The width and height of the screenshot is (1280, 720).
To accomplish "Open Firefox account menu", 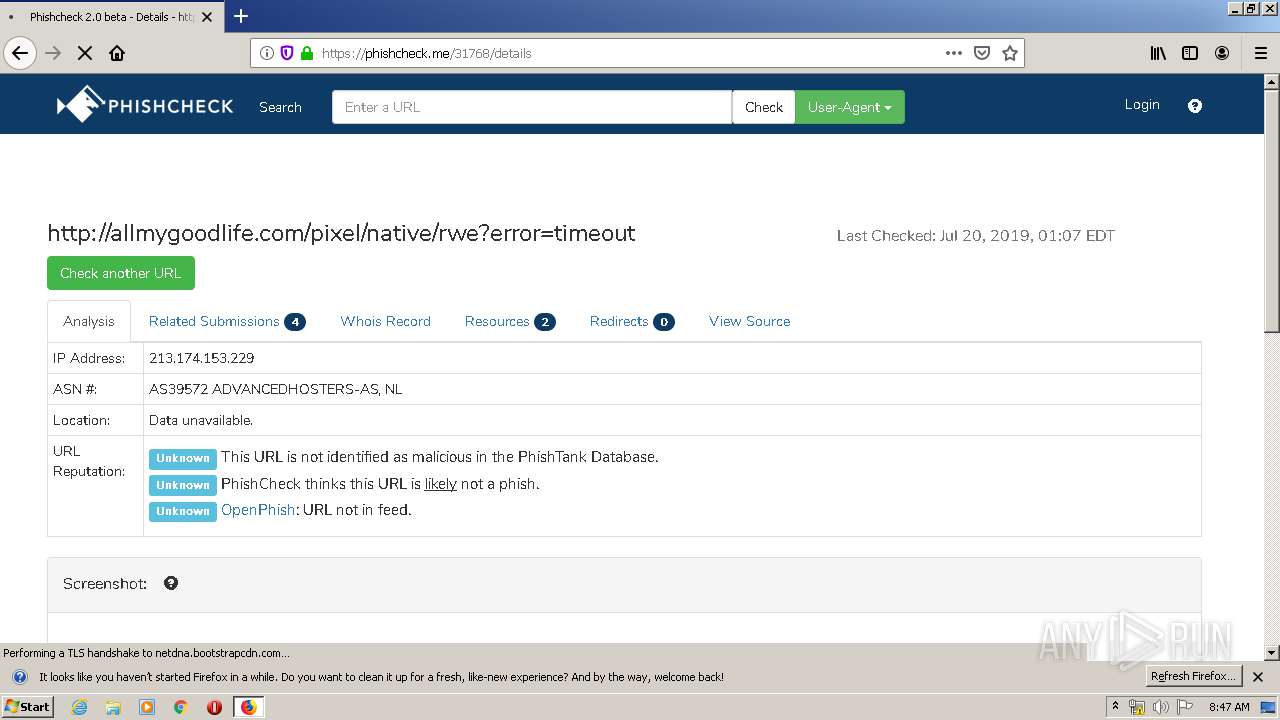I will point(1222,53).
